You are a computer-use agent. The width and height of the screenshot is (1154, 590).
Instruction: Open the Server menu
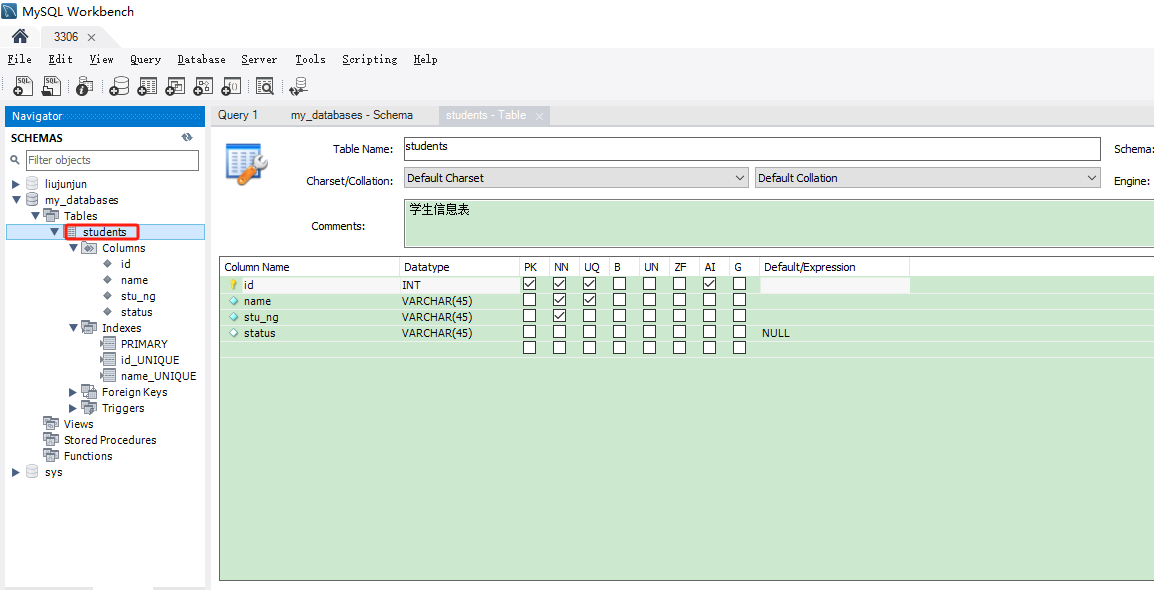(x=259, y=60)
